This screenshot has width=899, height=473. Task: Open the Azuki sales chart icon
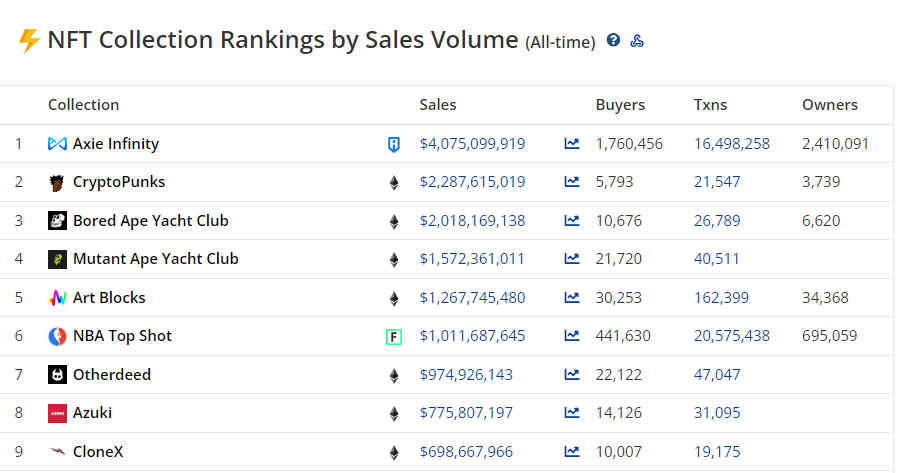click(572, 412)
